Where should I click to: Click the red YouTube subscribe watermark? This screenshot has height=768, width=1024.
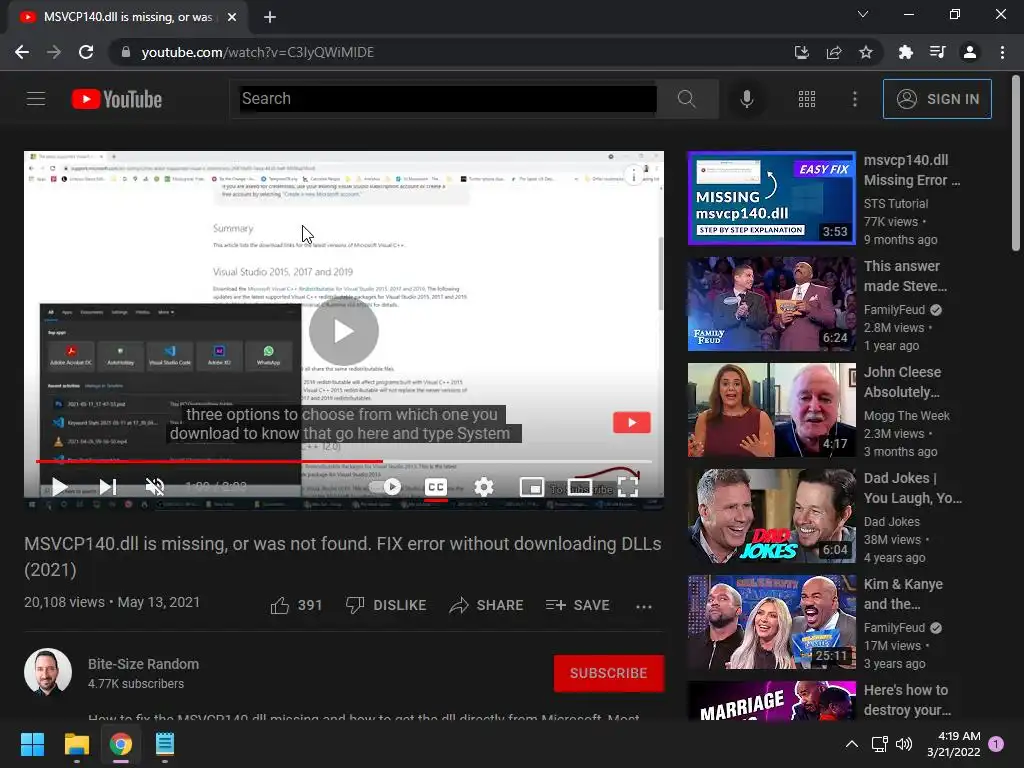632,423
